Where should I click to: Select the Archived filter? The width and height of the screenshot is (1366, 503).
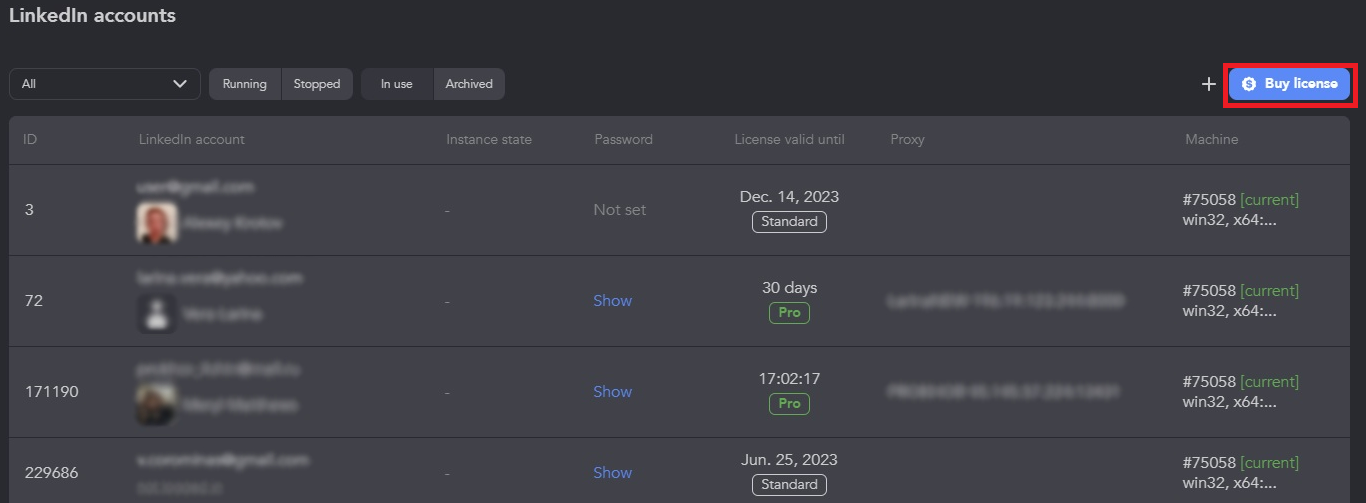pyautogui.click(x=469, y=84)
